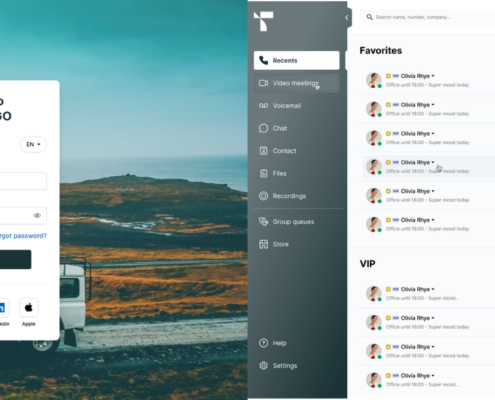
Task: Click the Files icon
Action: tap(263, 173)
